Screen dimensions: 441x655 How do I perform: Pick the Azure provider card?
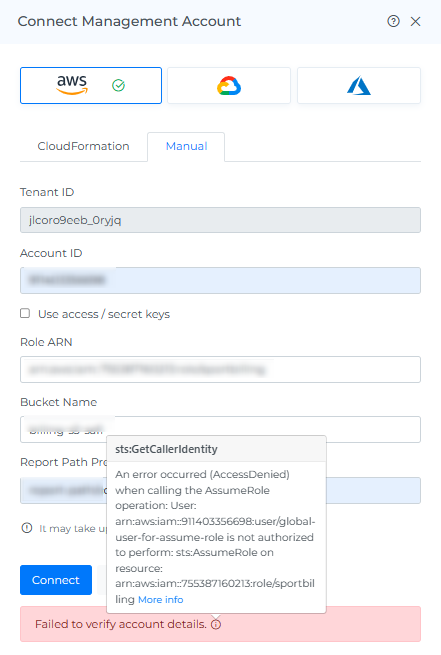359,85
